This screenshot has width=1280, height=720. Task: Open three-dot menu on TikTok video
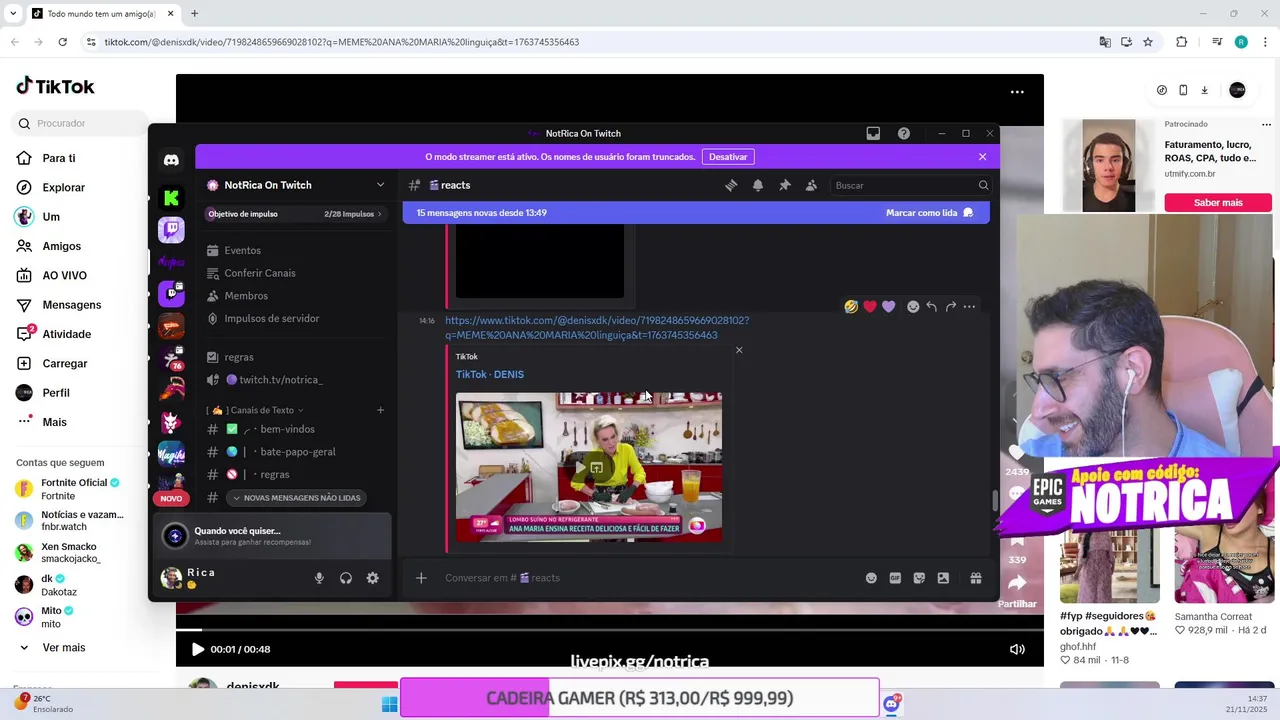click(1017, 92)
